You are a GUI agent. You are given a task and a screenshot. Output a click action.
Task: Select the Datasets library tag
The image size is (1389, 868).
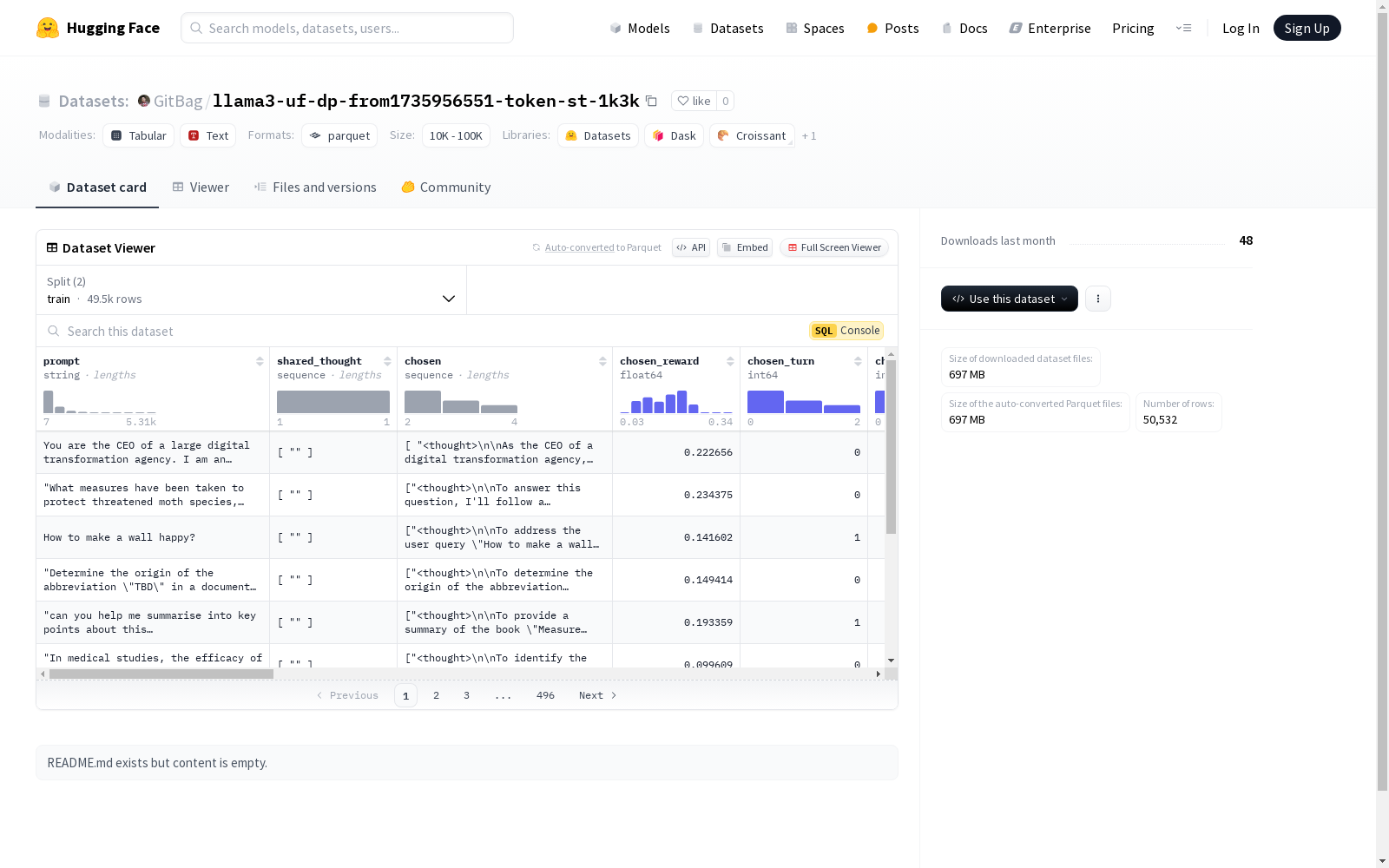point(598,135)
